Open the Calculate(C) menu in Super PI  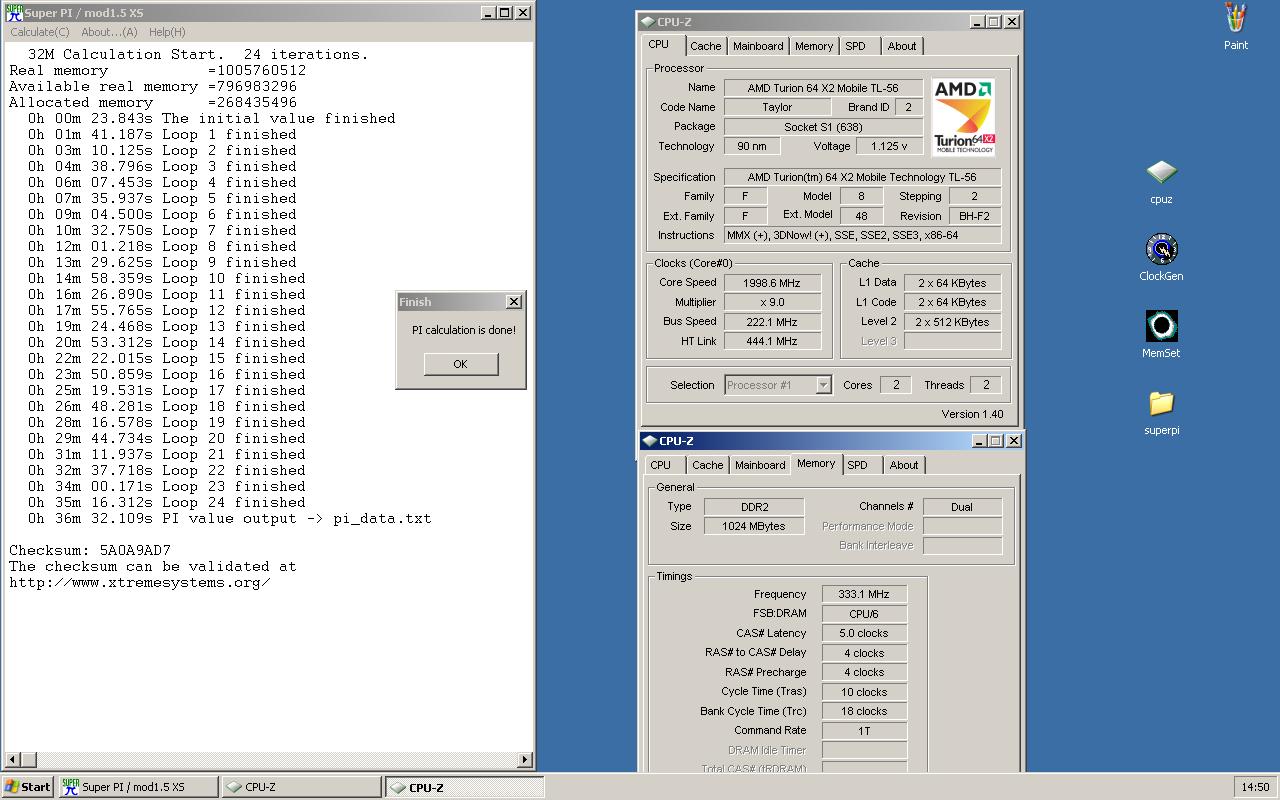coord(39,32)
